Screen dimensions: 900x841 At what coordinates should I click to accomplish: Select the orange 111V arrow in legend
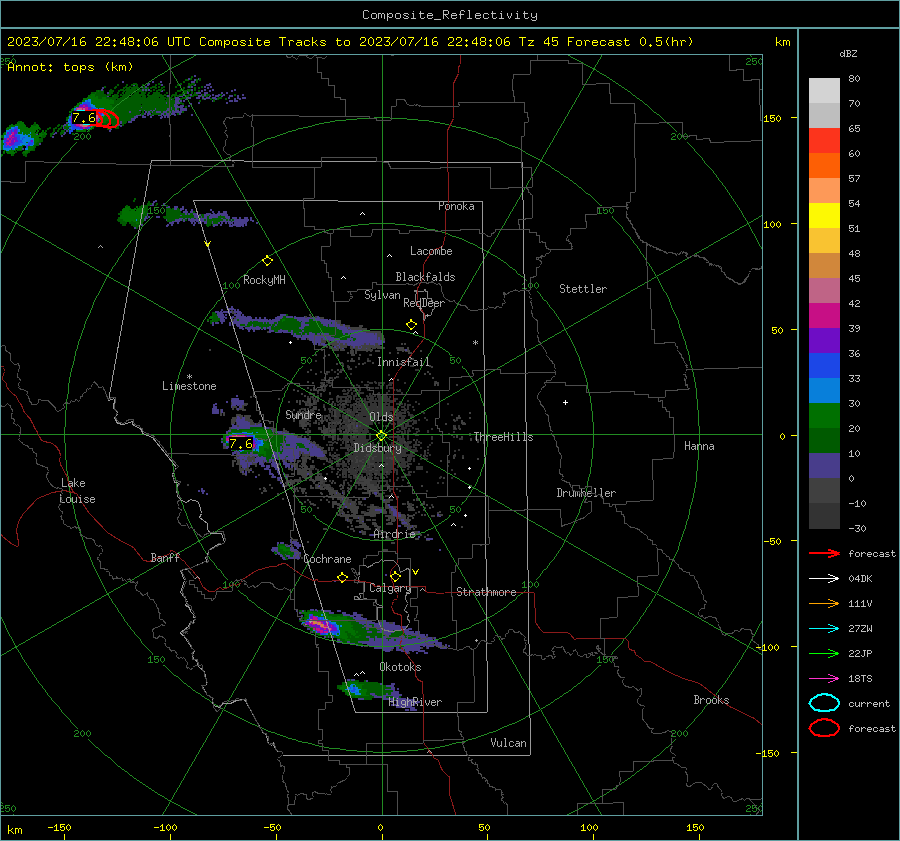(824, 603)
